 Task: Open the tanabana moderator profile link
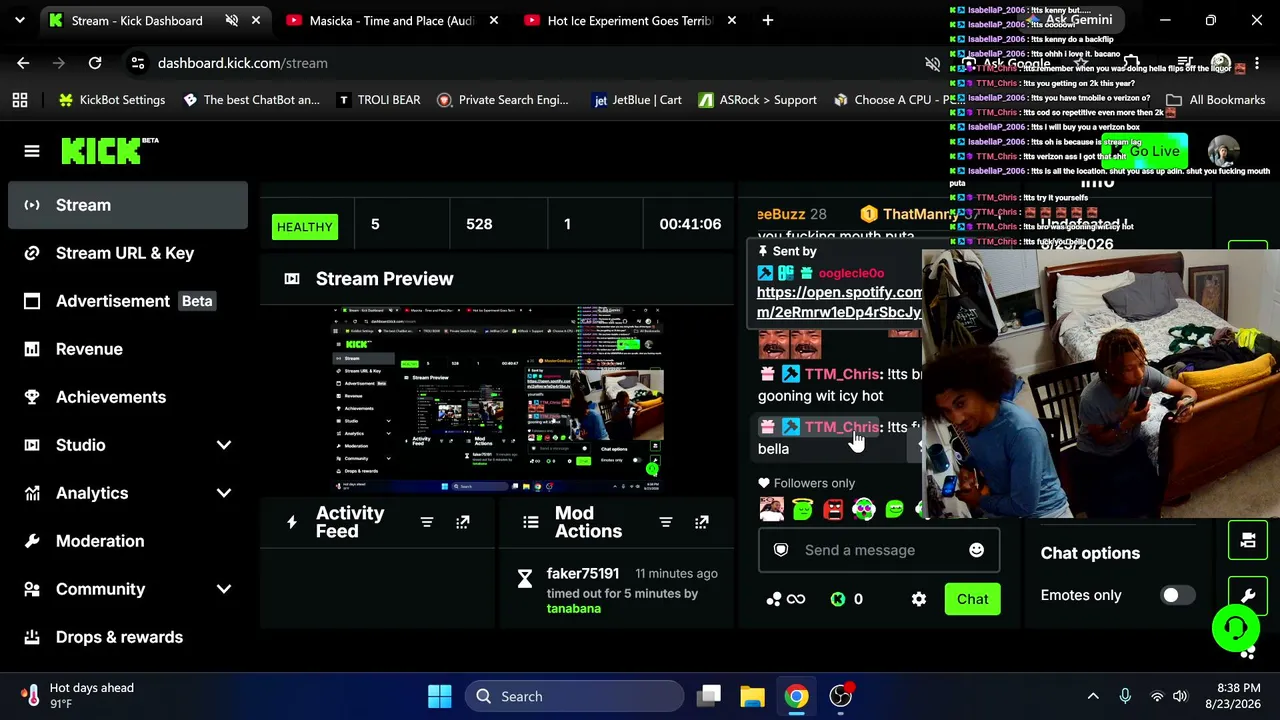click(x=574, y=608)
